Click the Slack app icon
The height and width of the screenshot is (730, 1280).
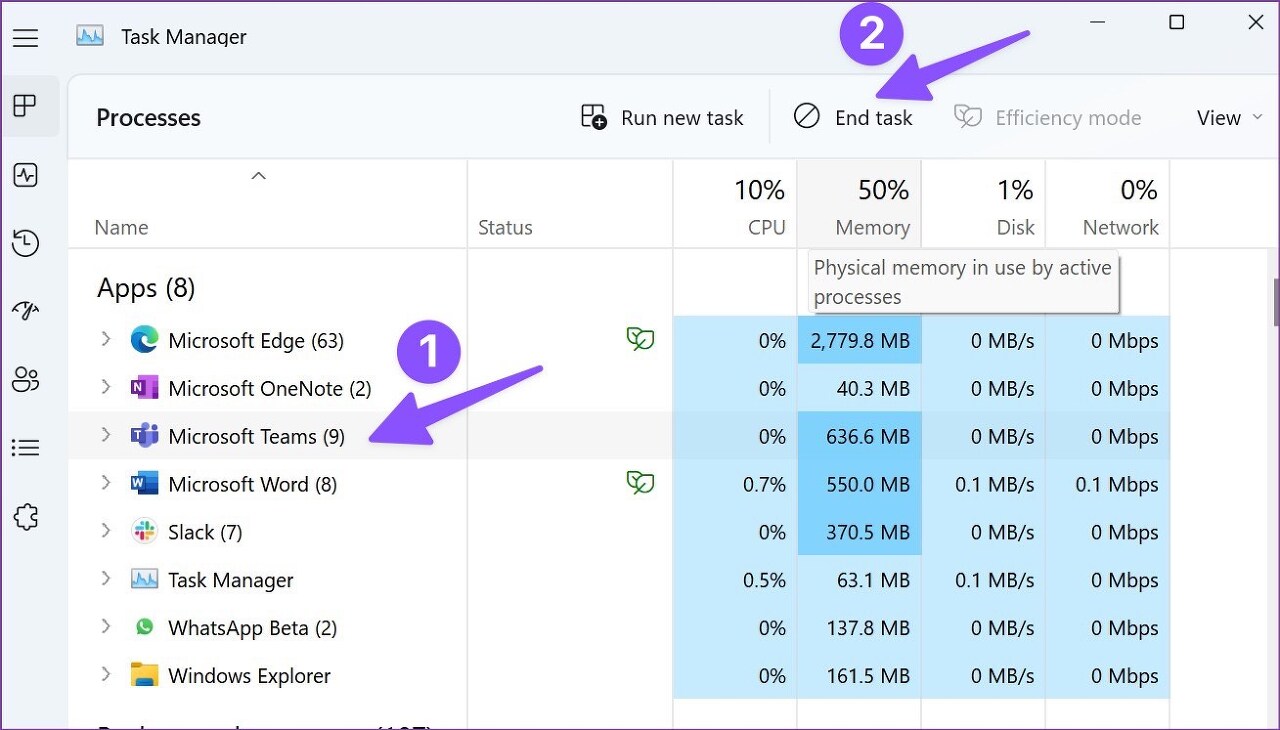pos(144,532)
